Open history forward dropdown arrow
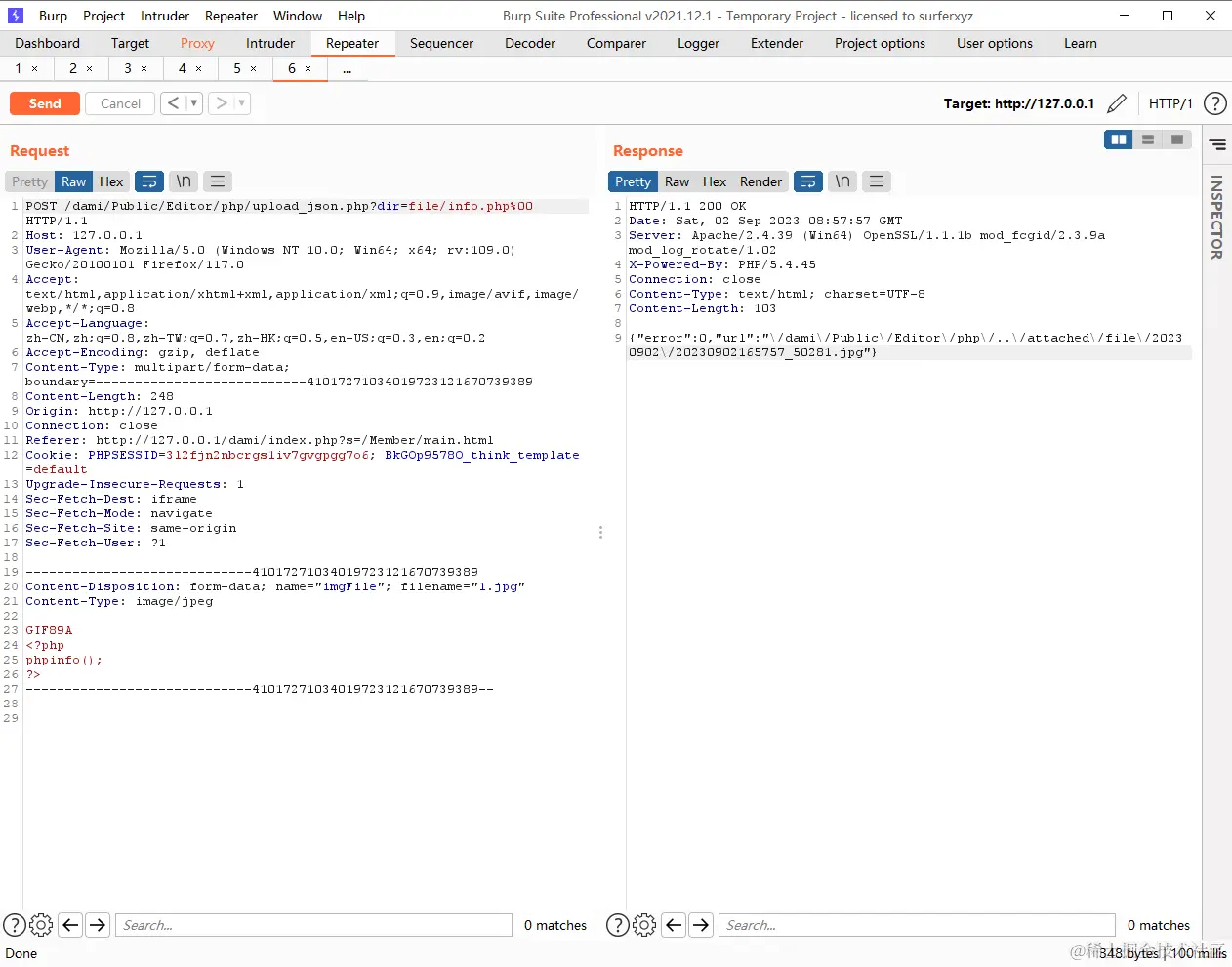The image size is (1232, 967). [242, 103]
